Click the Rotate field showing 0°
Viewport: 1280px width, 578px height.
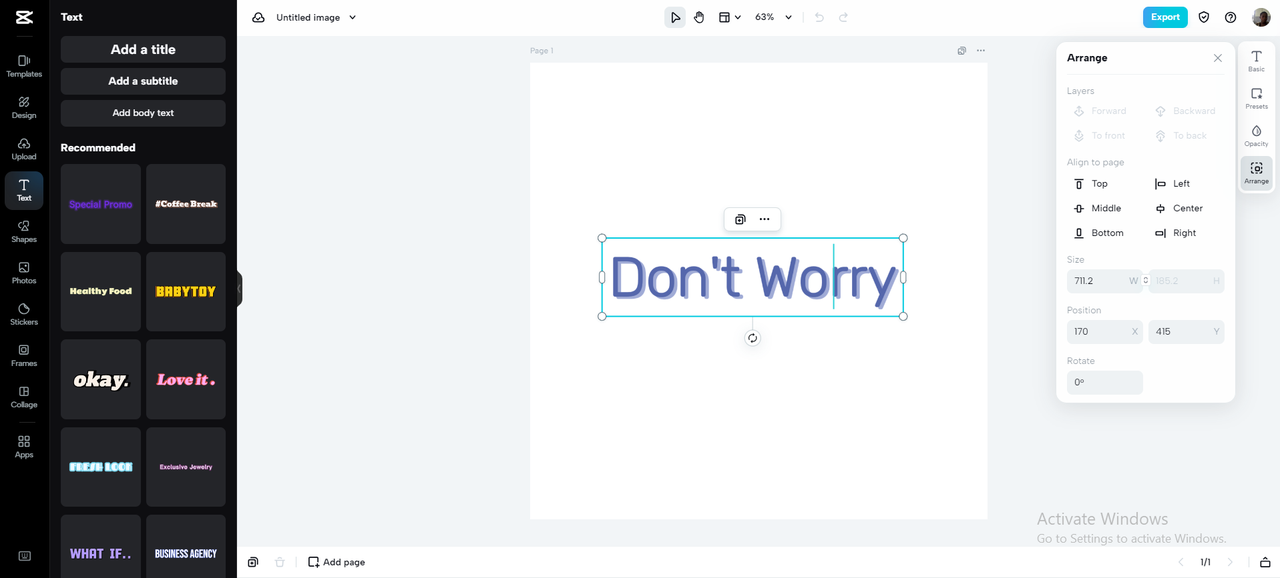pyautogui.click(x=1105, y=382)
